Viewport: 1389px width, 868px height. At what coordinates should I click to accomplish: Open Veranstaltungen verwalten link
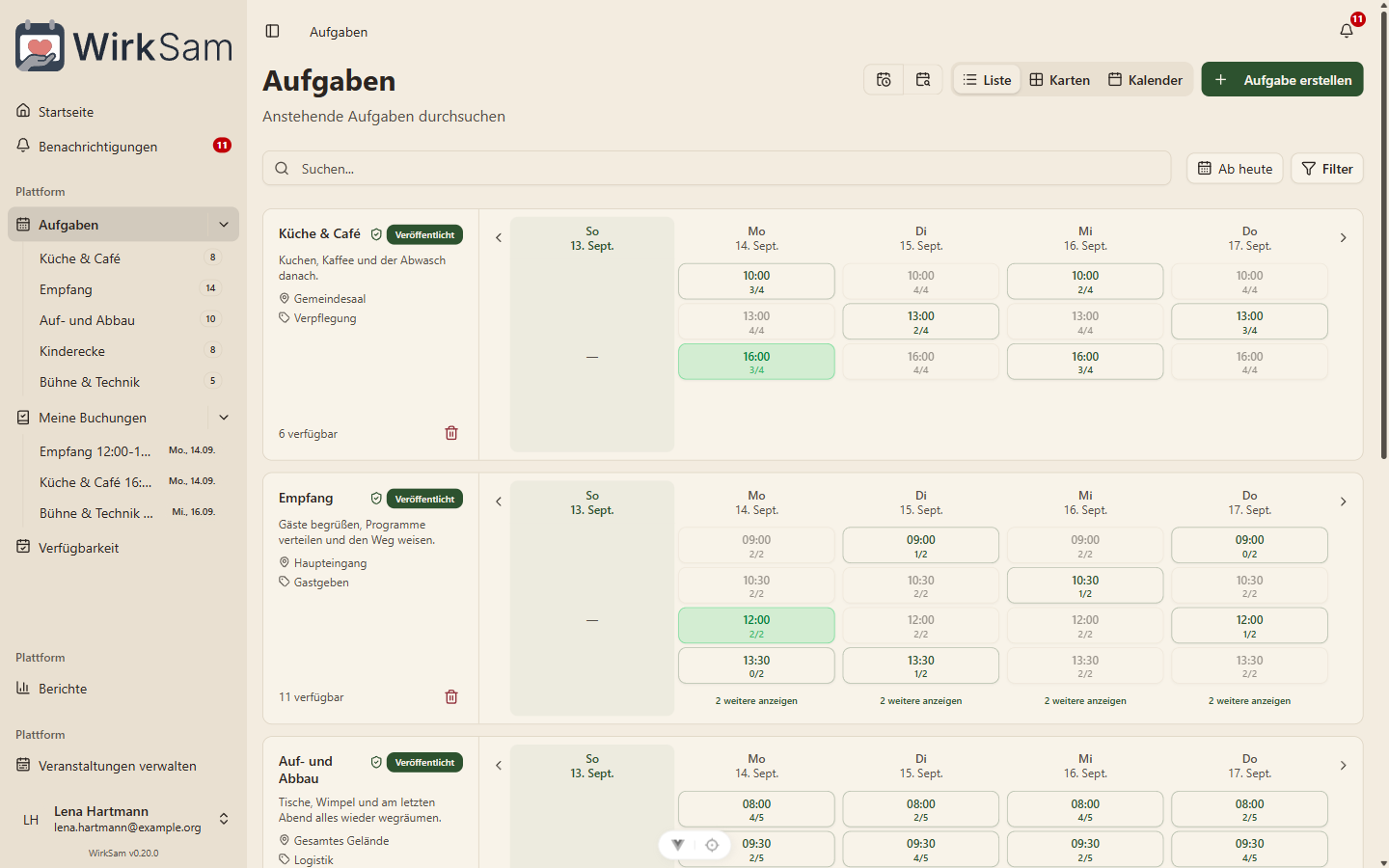(123, 766)
